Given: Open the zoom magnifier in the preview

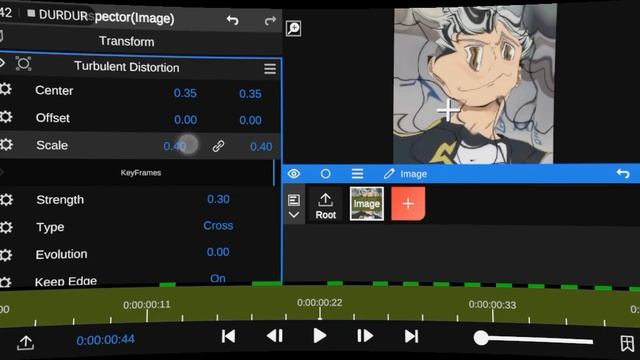Looking at the screenshot, I should (293, 29).
